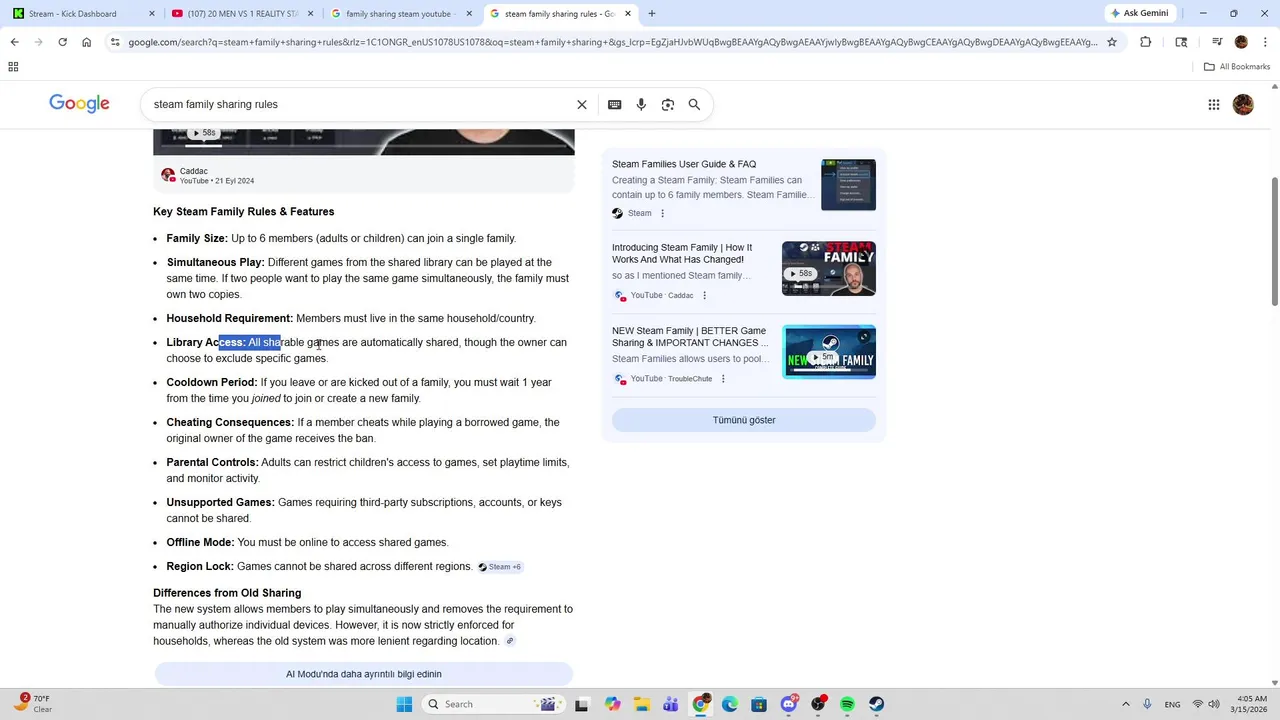Open Discord from the taskbar
Image resolution: width=1280 pixels, height=720 pixels.
[x=789, y=704]
